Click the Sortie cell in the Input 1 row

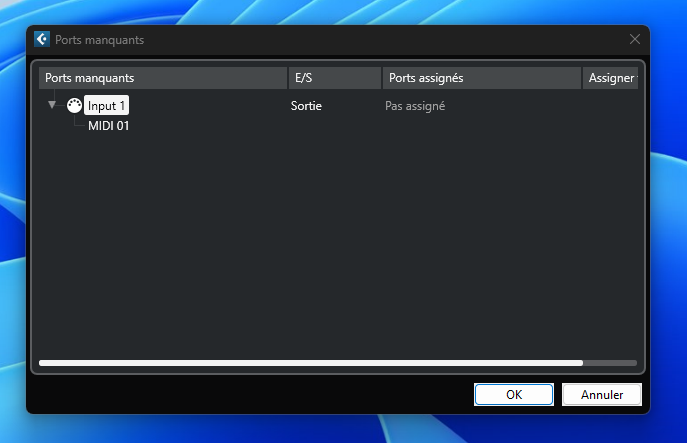coord(307,106)
